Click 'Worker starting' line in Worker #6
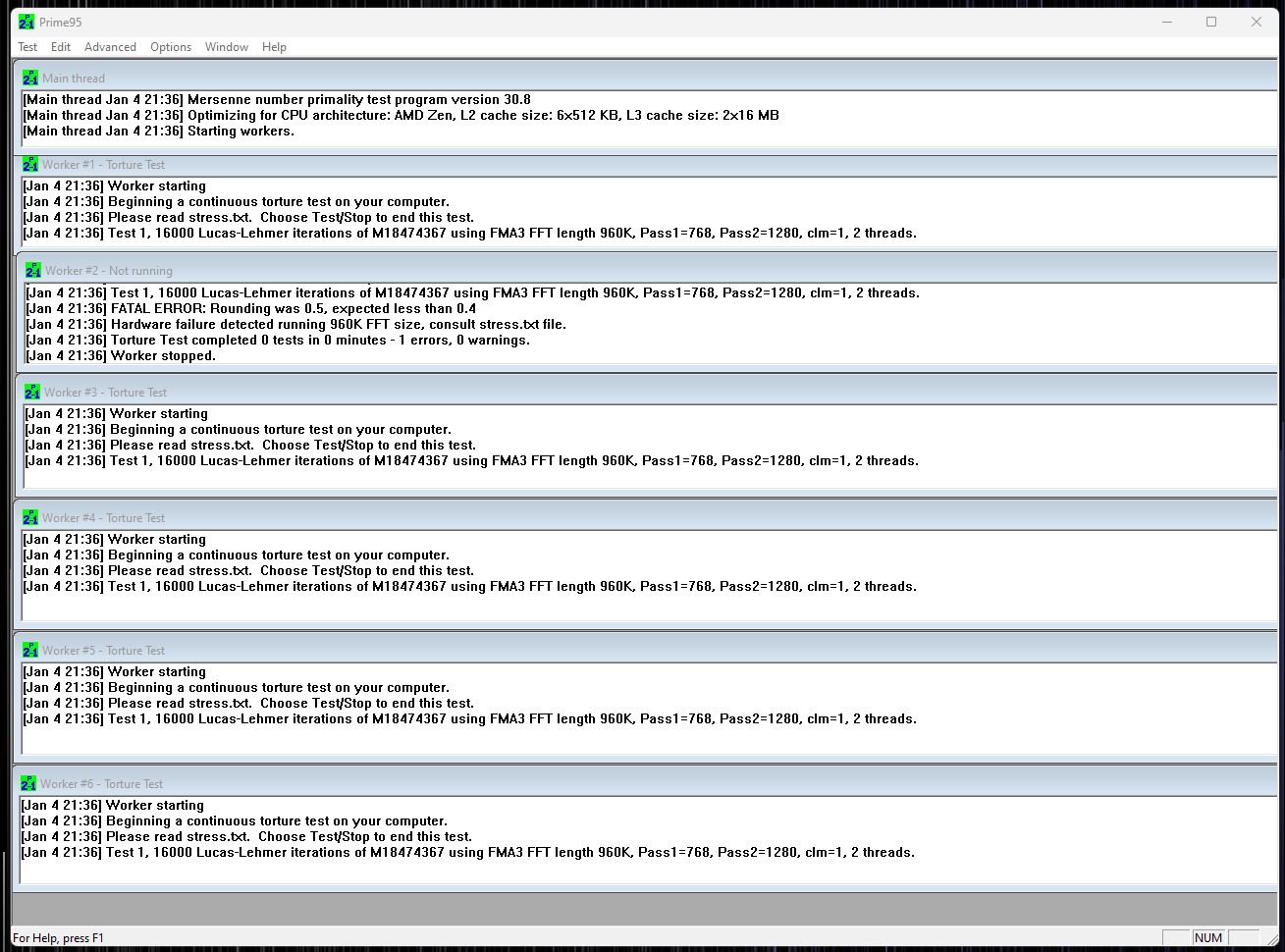This screenshot has height=952, width=1285. (x=113, y=805)
